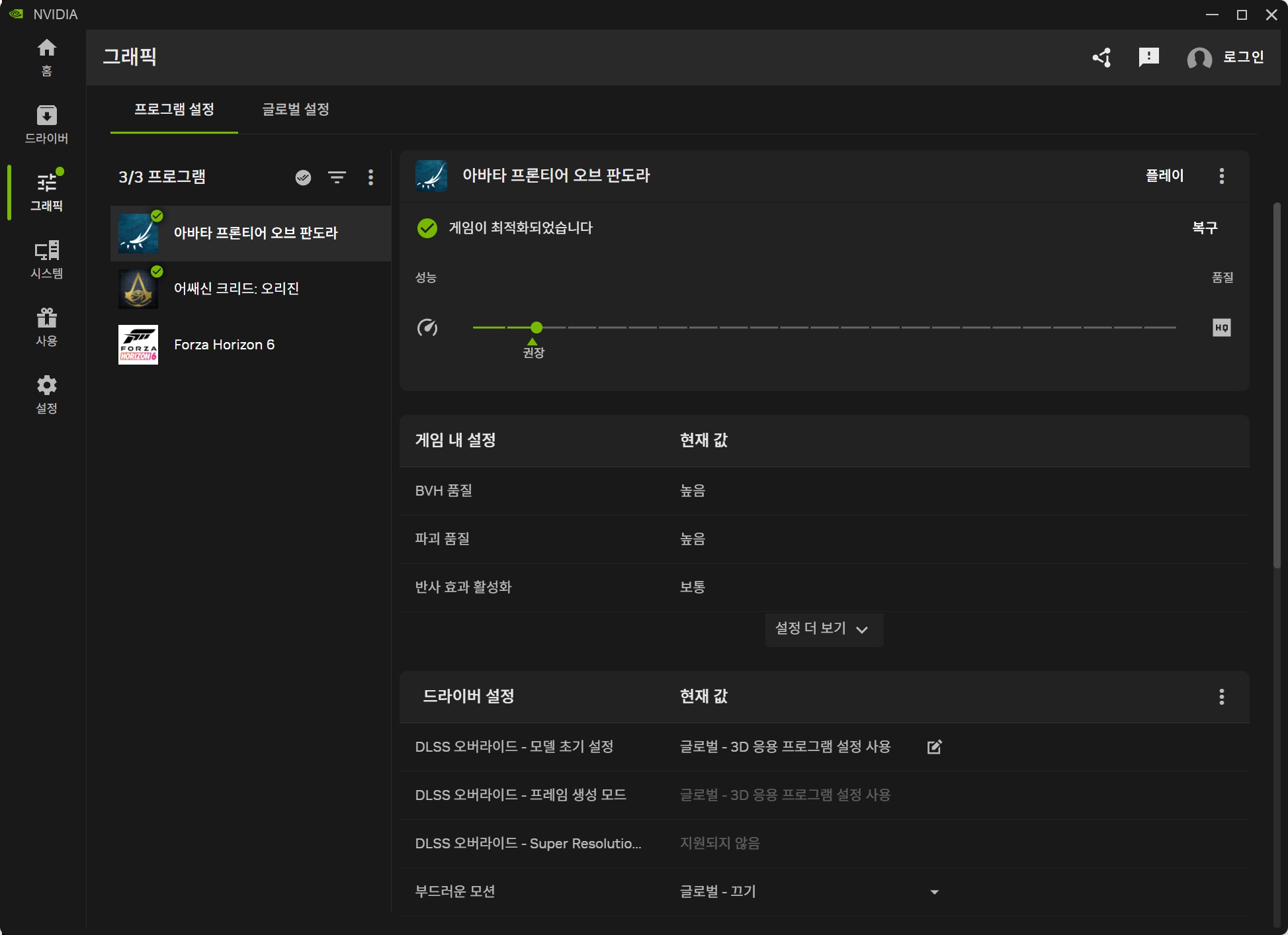Open the System (시스템) sidebar section

46,259
